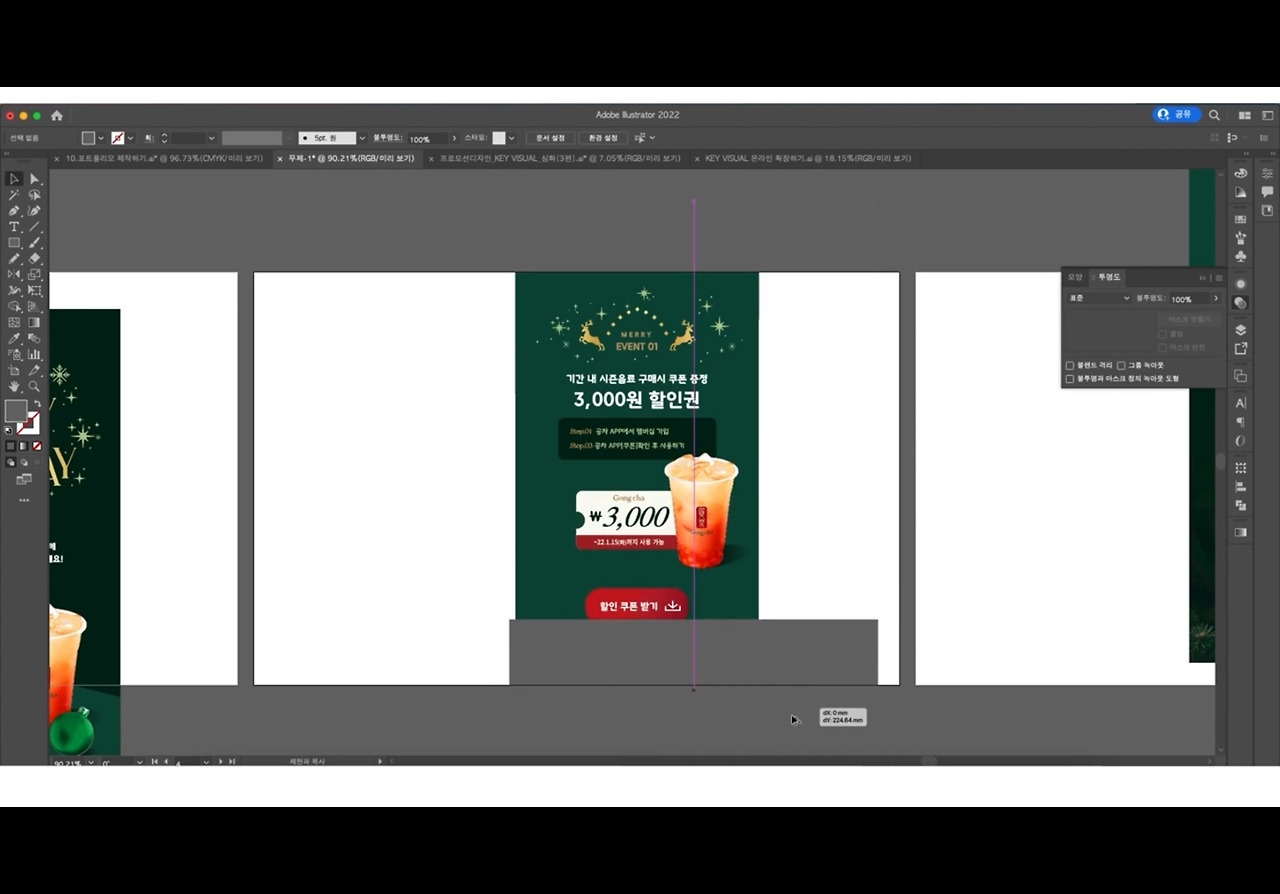
Task: Collapse the Transparency panel with double arrows
Action: coord(1203,278)
